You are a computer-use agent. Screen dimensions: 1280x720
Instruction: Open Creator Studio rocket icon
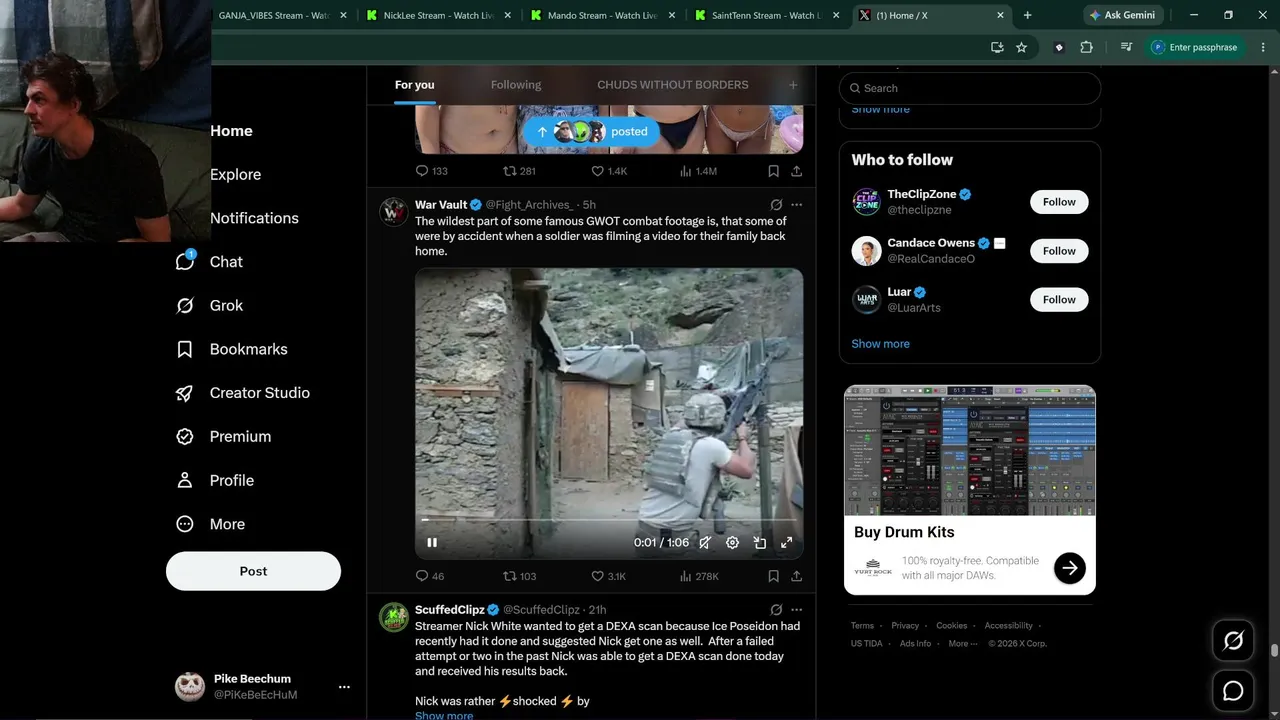tap(184, 393)
